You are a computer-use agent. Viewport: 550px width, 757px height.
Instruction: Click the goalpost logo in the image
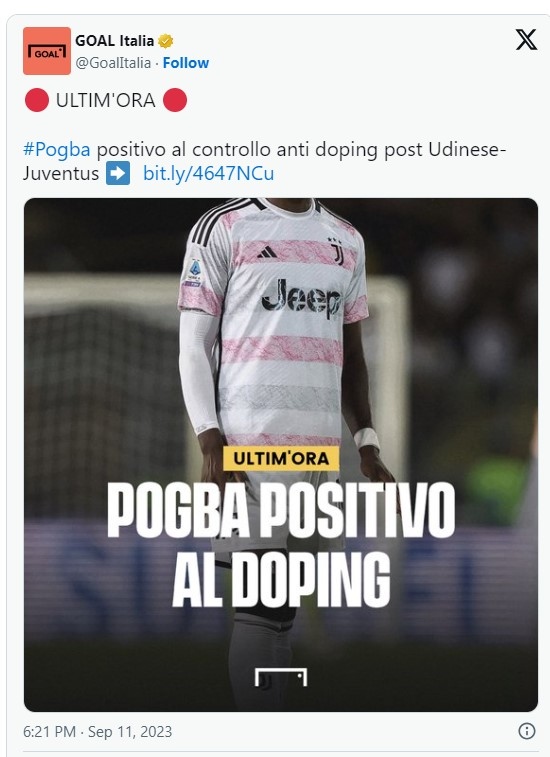pos(281,677)
